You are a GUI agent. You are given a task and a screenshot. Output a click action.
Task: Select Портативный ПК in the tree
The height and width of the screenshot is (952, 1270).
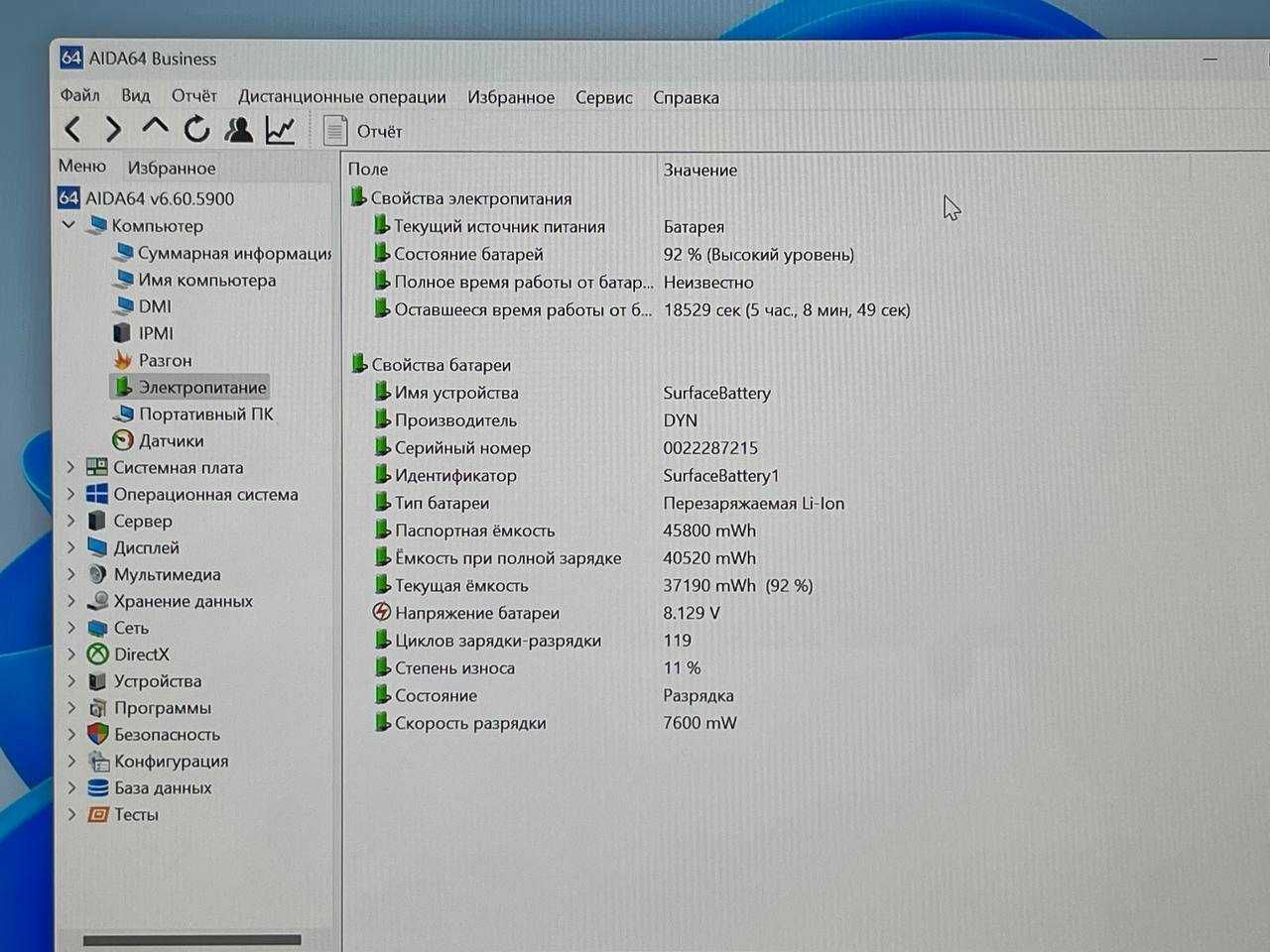[x=193, y=414]
